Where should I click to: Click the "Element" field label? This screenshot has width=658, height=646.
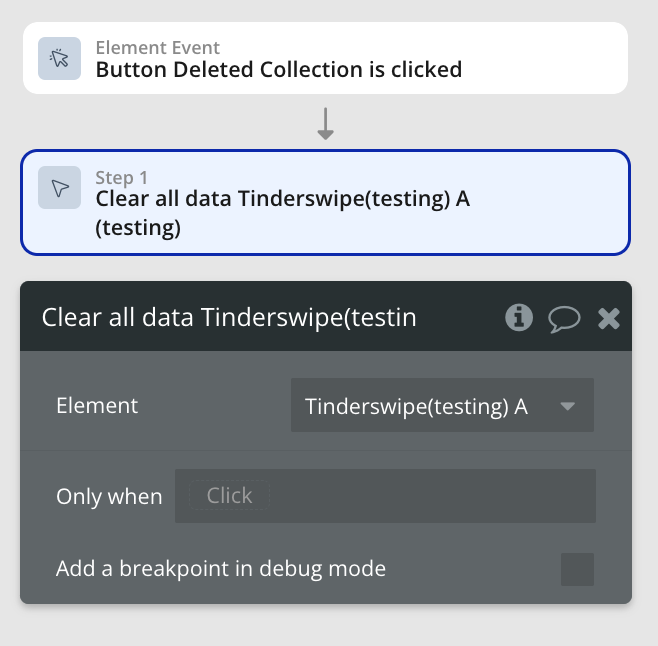click(97, 405)
